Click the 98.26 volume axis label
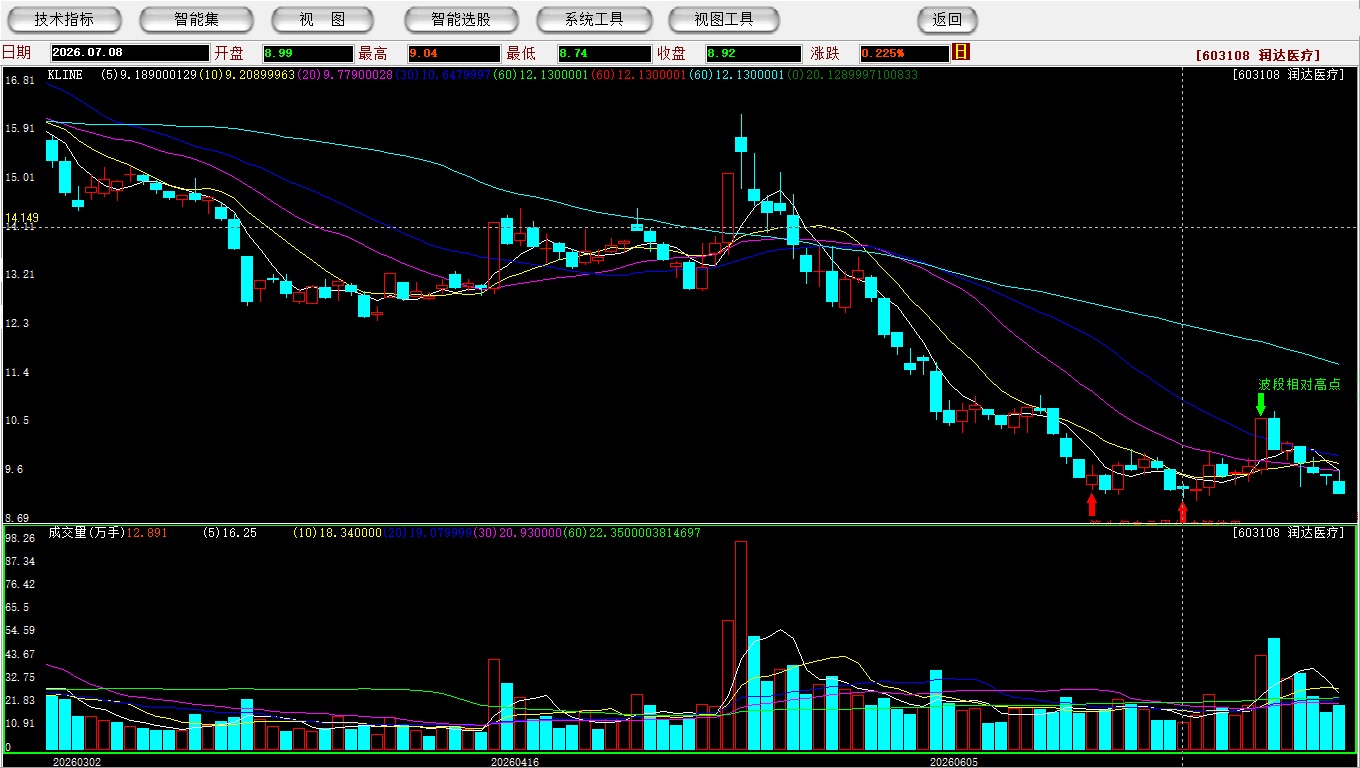1360x768 pixels. click(20, 538)
